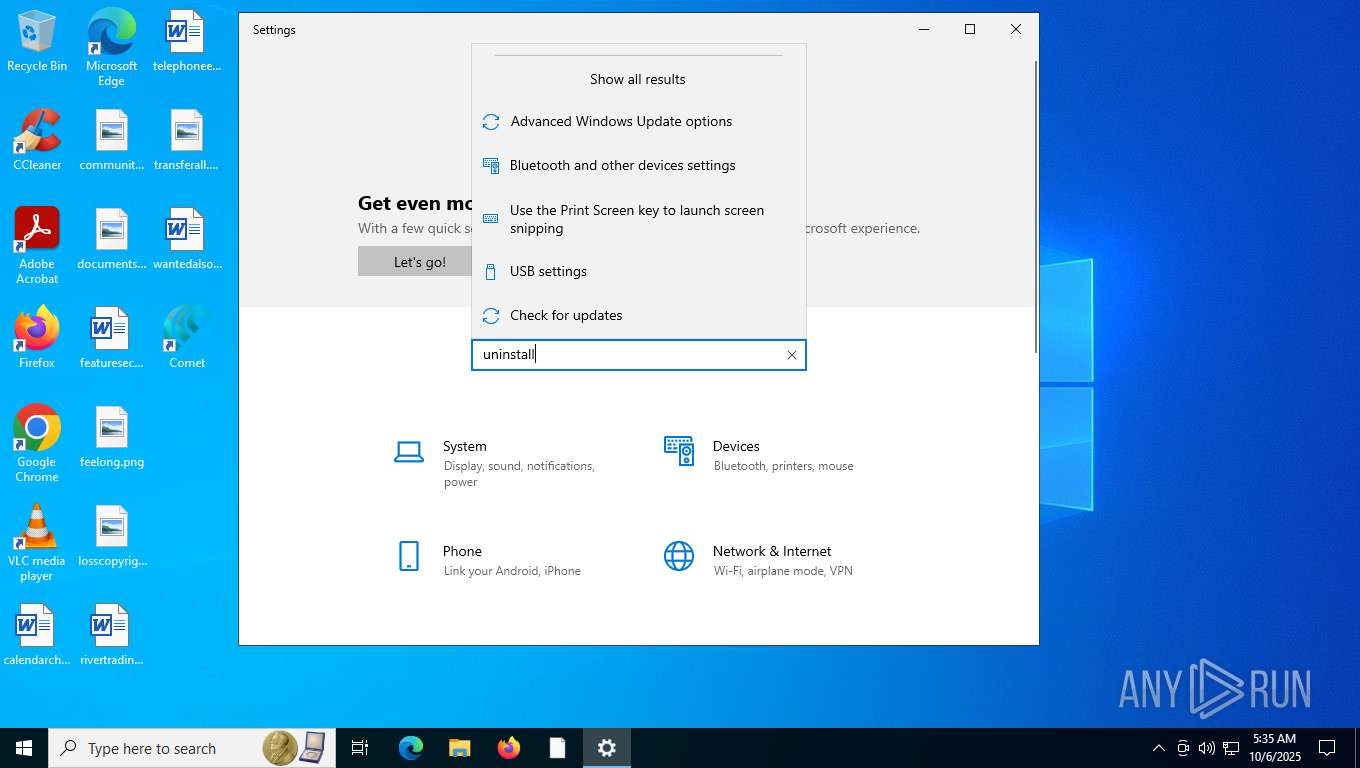Click the Windows Start button
The height and width of the screenshot is (768, 1360).
tap(24, 748)
